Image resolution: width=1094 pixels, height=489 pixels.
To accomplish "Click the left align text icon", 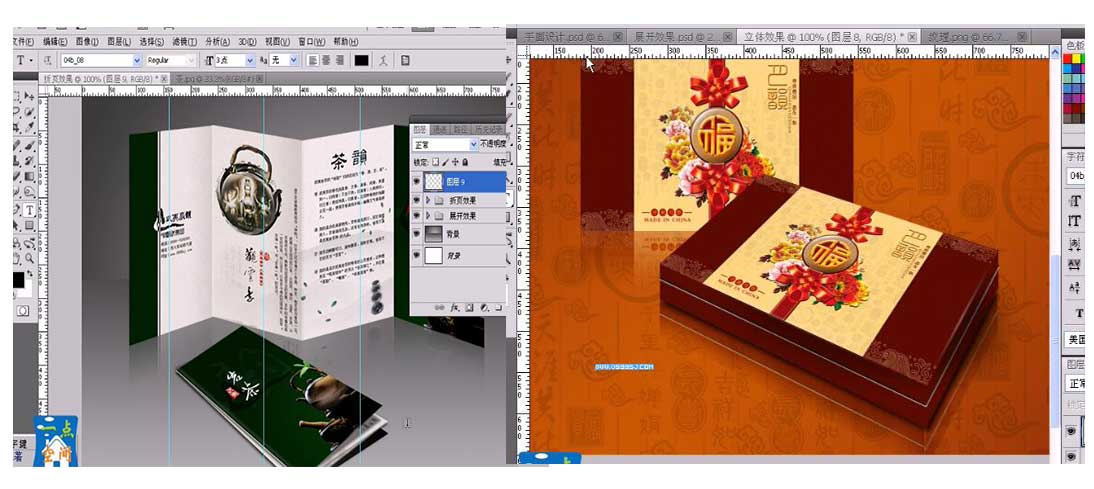I will 308,60.
